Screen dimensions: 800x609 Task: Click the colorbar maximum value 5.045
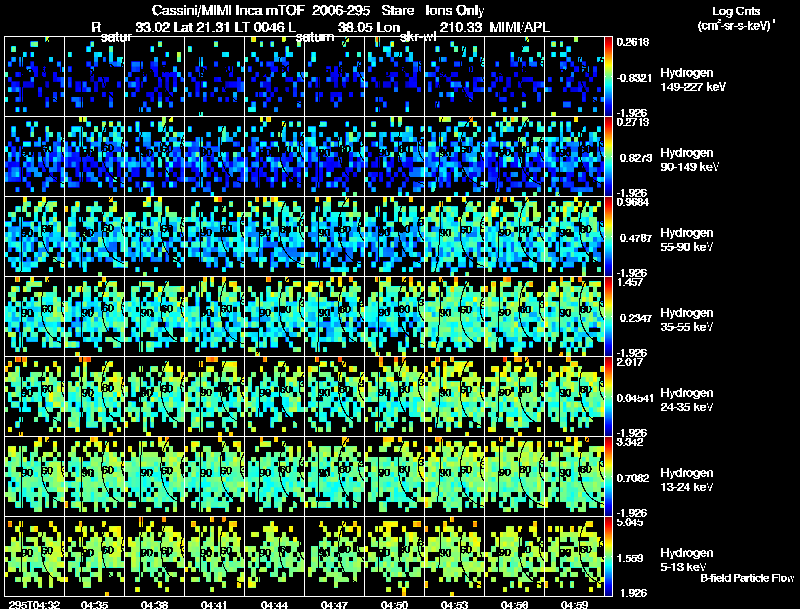pos(630,522)
